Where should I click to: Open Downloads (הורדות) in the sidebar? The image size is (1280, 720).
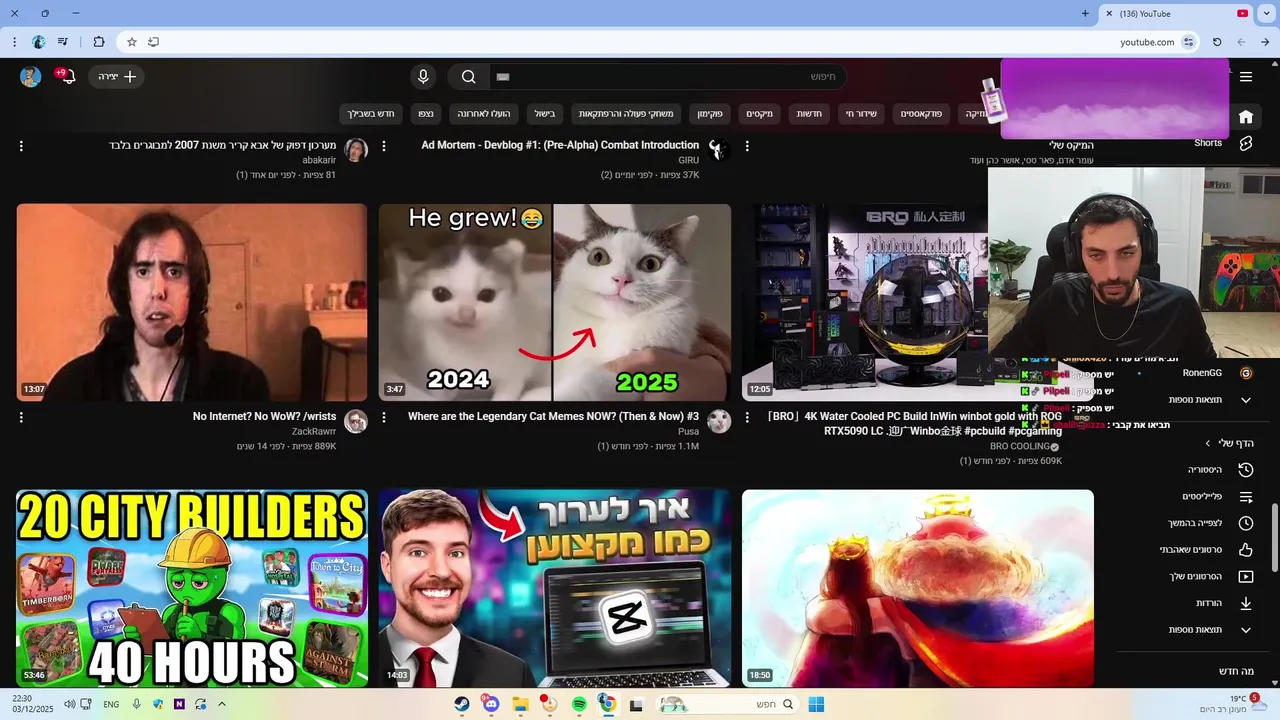1225,603
